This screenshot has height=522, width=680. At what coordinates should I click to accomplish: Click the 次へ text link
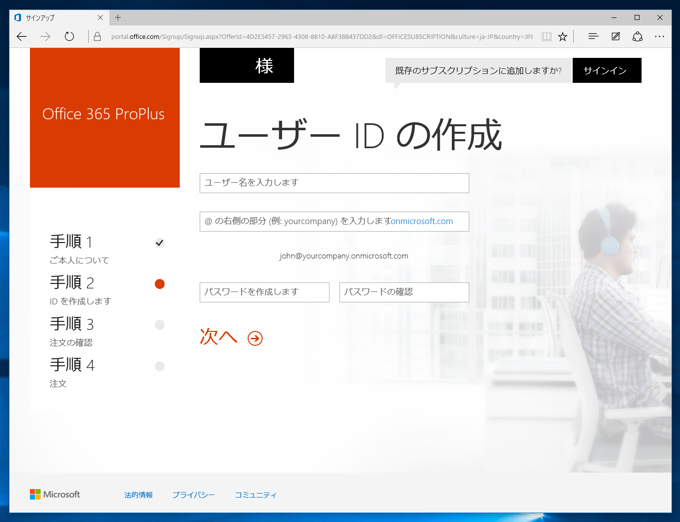218,336
